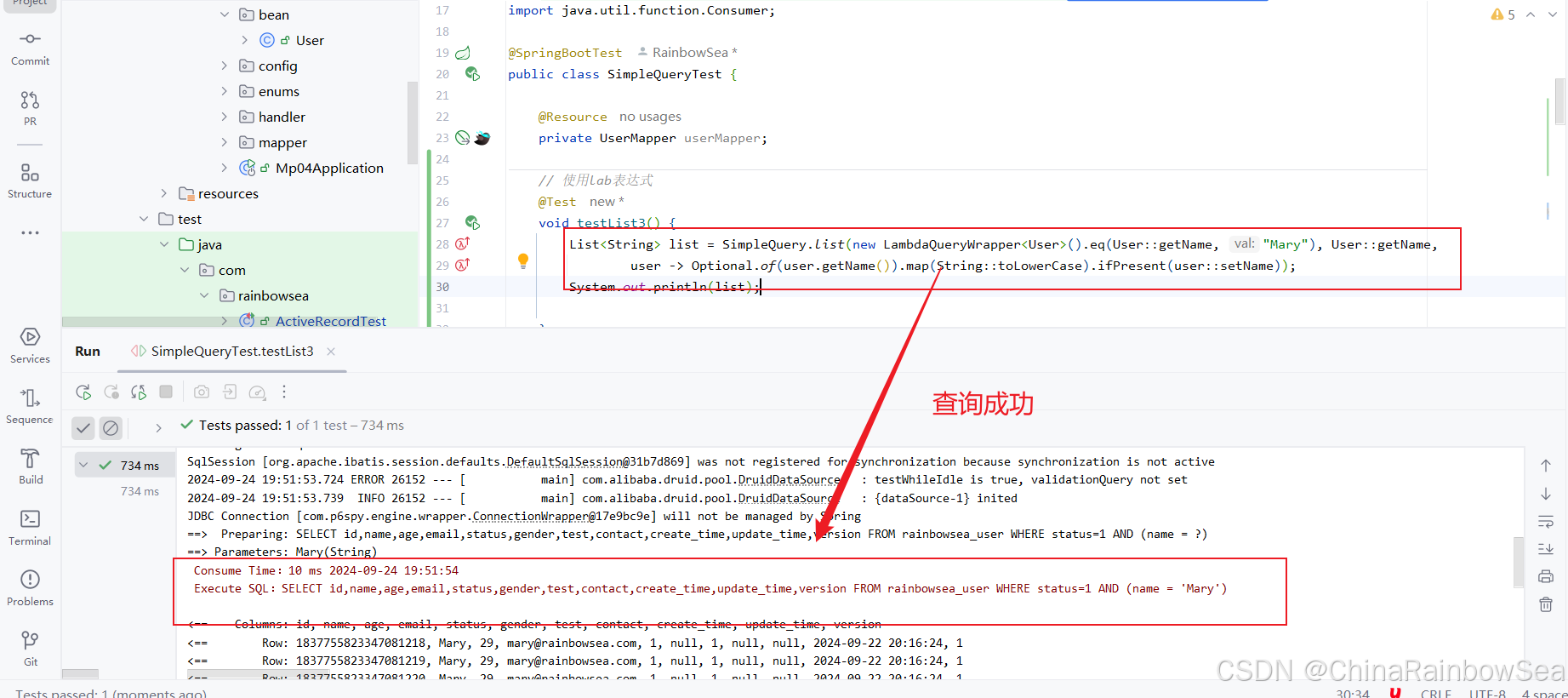Click the UTF-8 encoding status button
Viewport: 1568px width, 698px height.
pos(1486,693)
